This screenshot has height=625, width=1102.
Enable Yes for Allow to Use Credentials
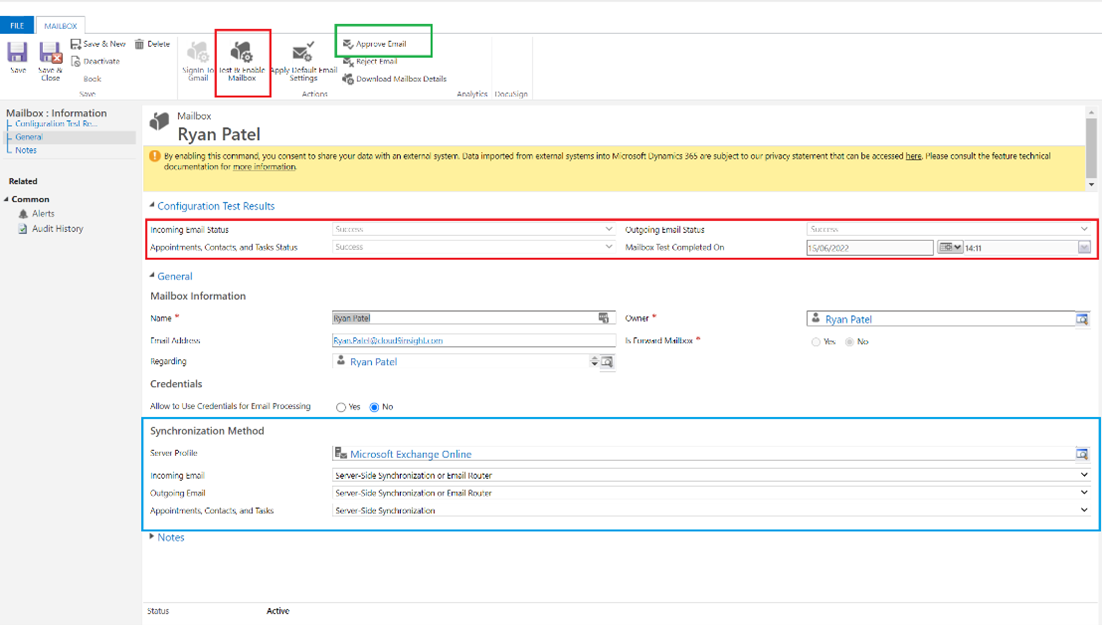340,407
